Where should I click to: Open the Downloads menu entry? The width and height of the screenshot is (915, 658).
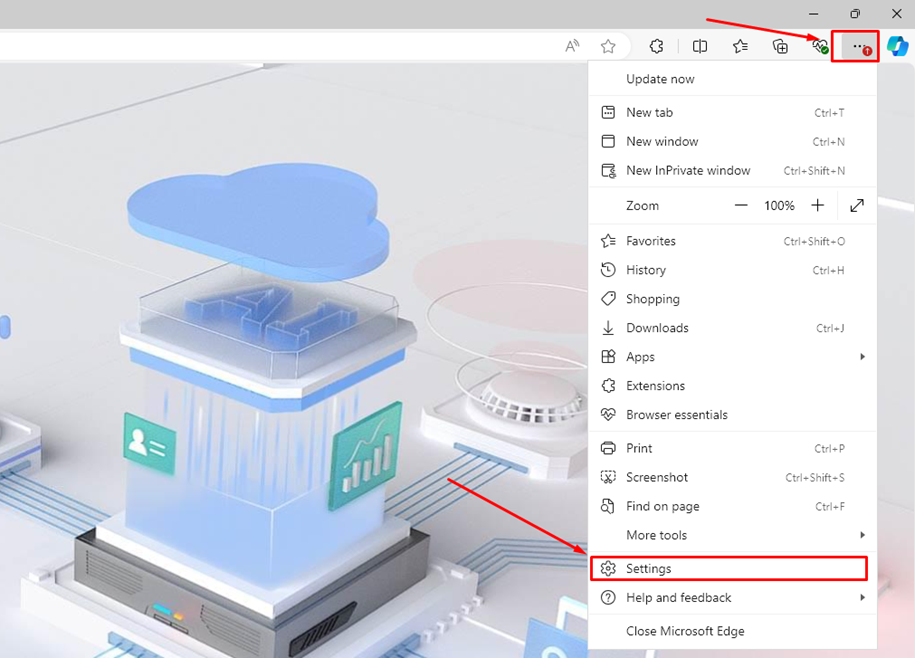point(732,328)
